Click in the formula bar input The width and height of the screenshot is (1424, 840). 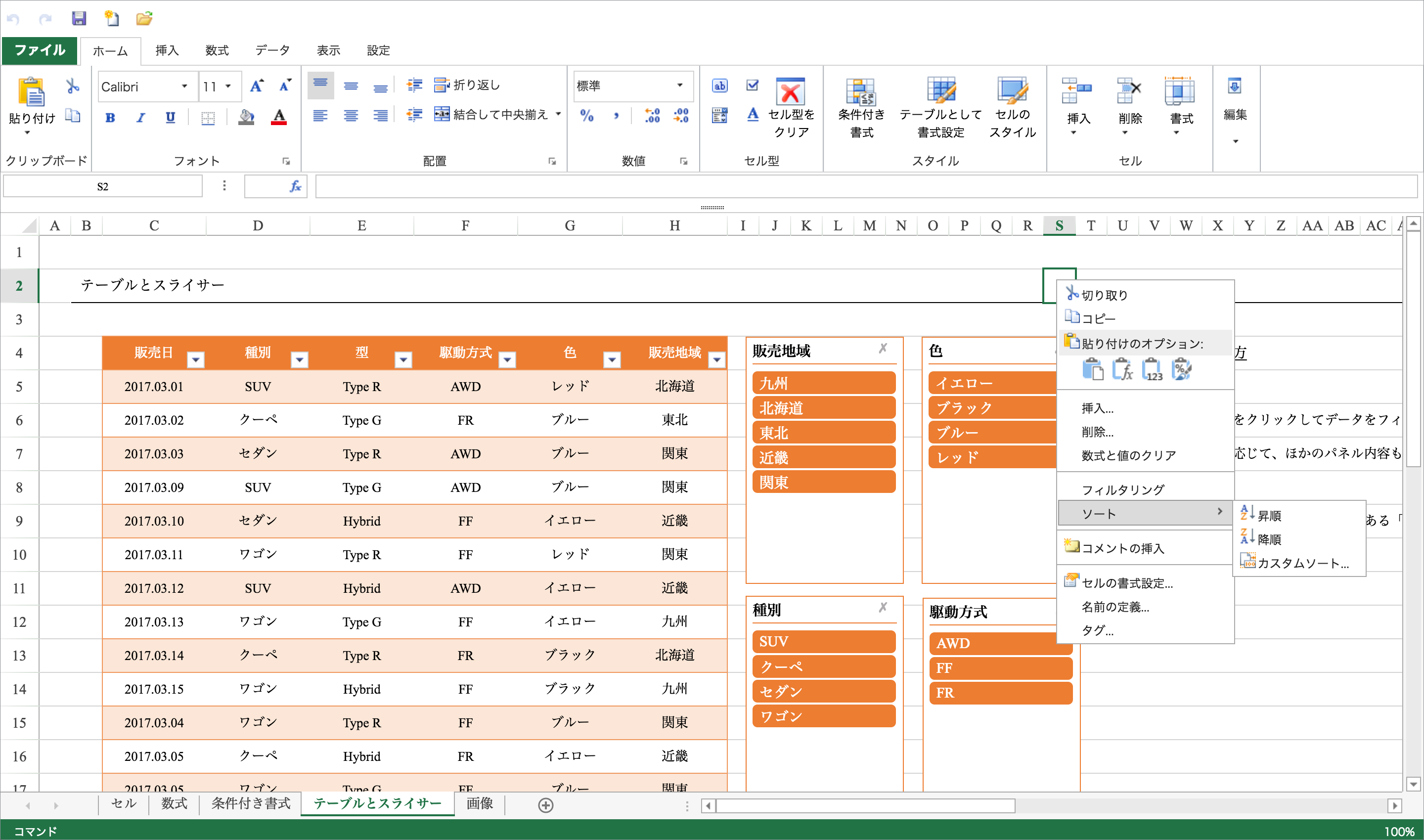click(x=866, y=186)
